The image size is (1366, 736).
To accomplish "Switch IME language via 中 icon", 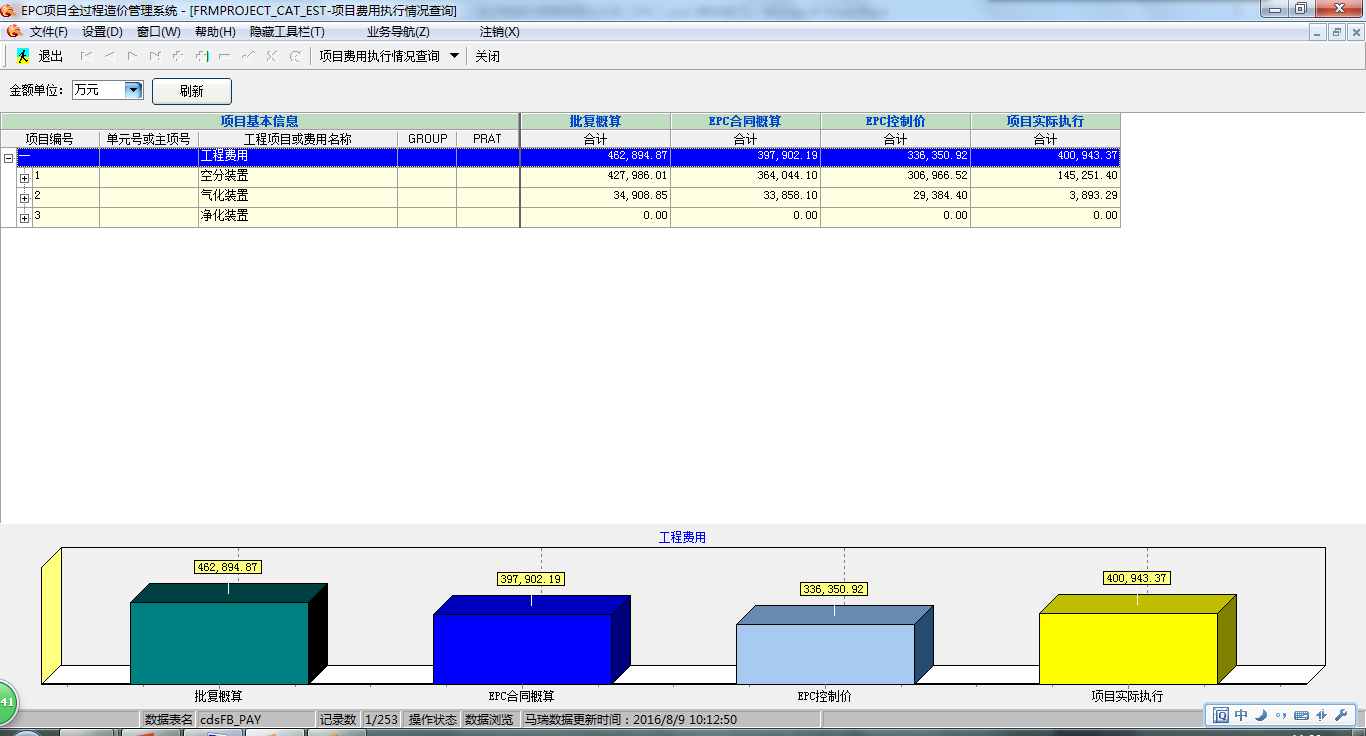I will [x=1241, y=715].
